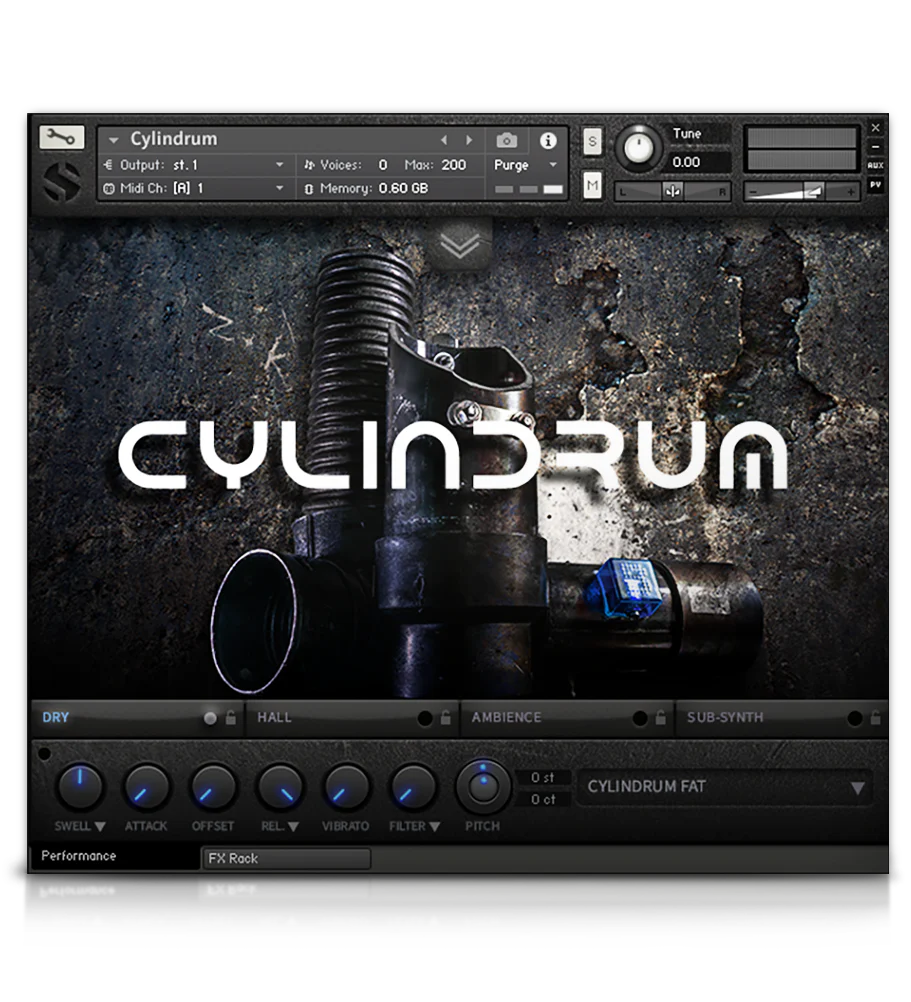Solo the instrument with the S button

[592, 142]
